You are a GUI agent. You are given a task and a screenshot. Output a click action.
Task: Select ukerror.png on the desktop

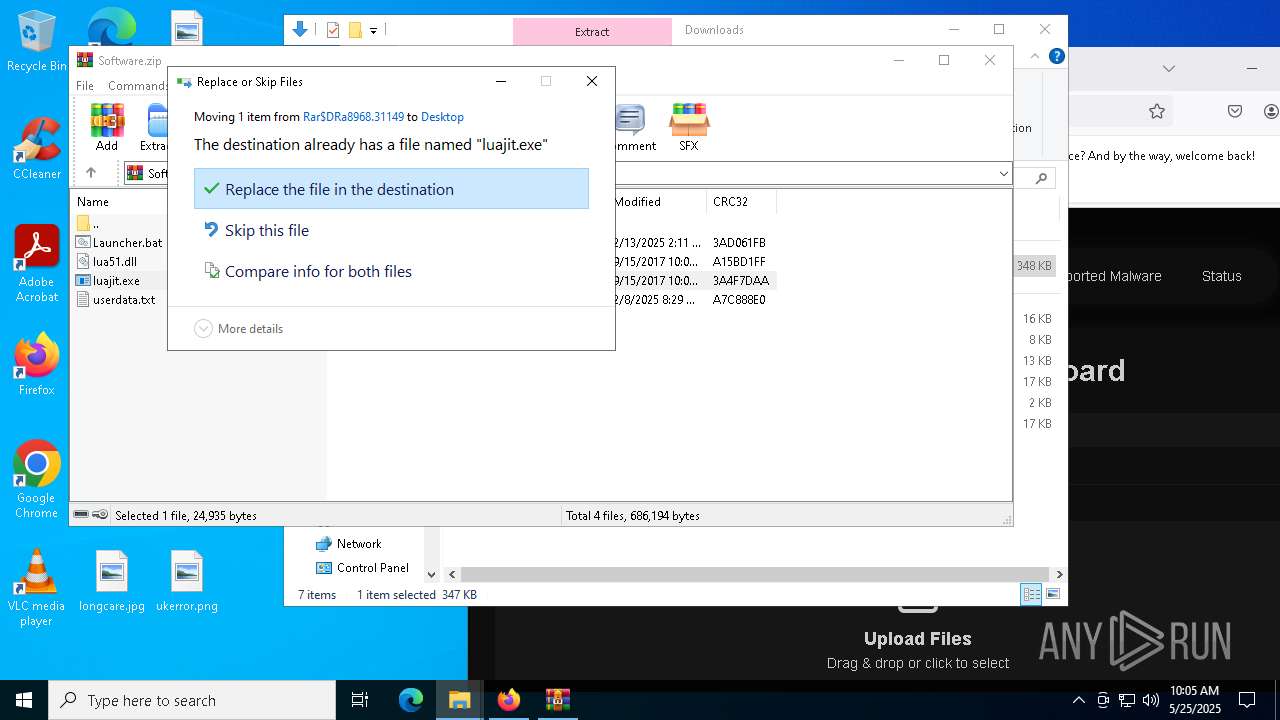point(187,581)
